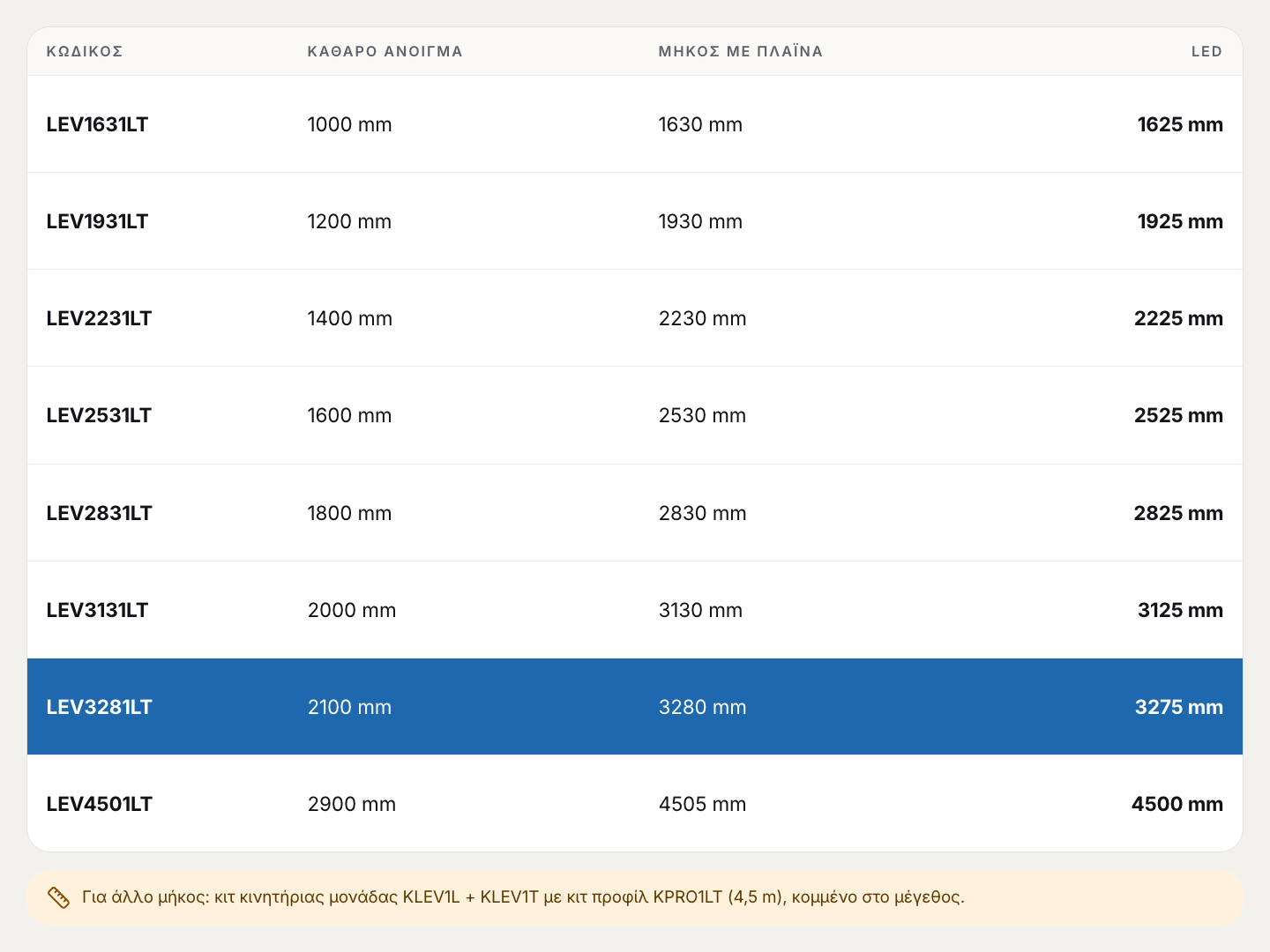
Task: Click the 1000 mm opening value
Action: (350, 124)
